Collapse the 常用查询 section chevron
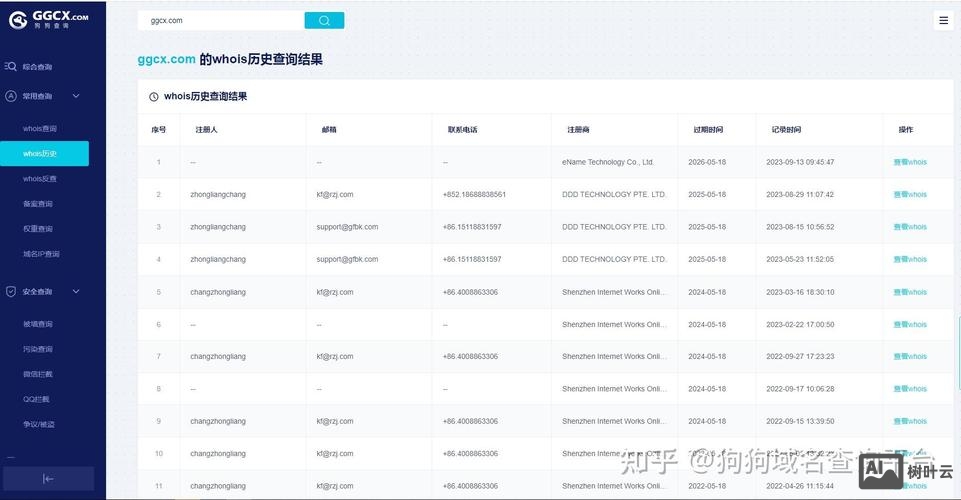Screen dimensions: 961x500 pyautogui.click(x=76, y=96)
